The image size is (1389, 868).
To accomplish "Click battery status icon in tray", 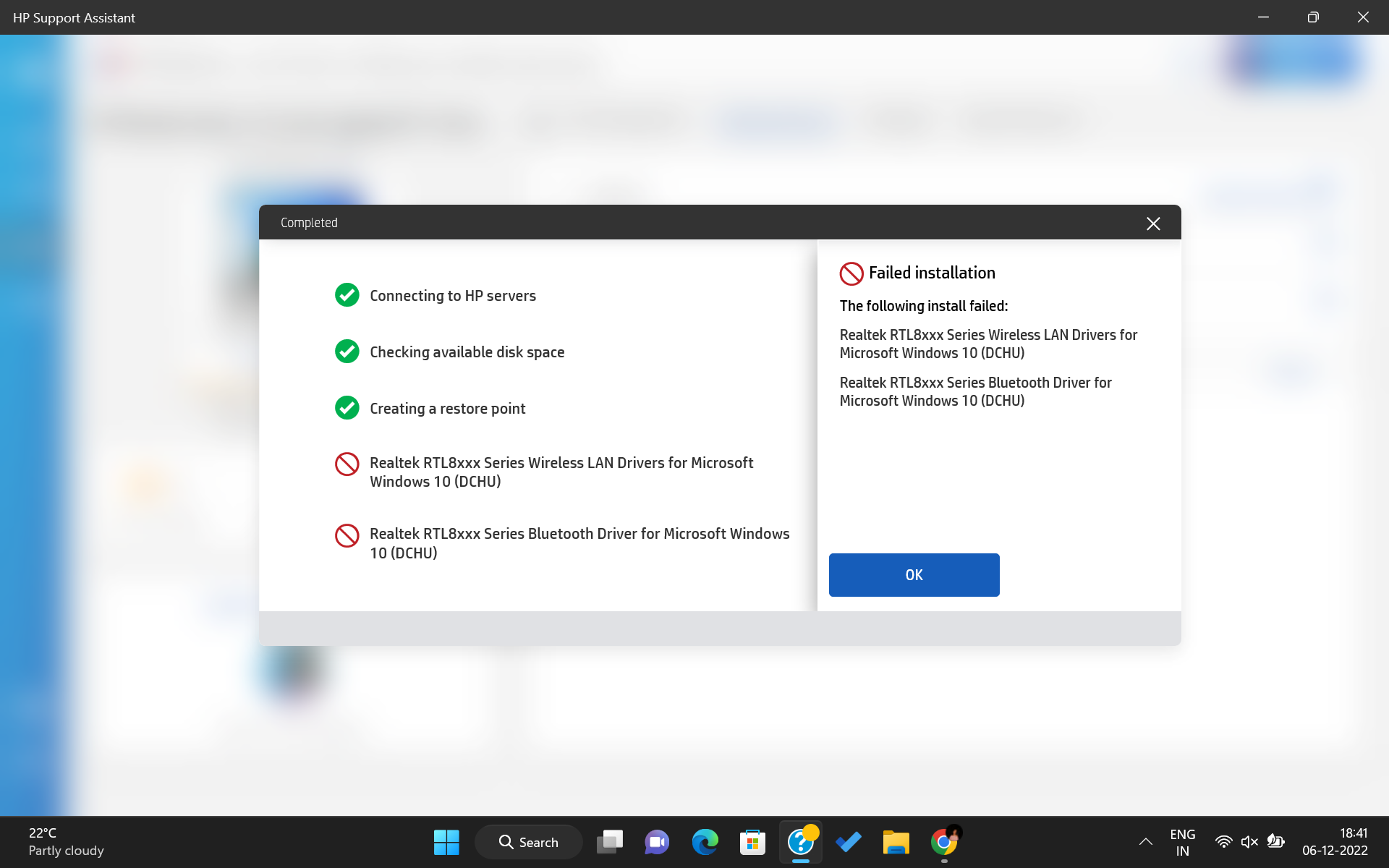I will tap(1275, 841).
